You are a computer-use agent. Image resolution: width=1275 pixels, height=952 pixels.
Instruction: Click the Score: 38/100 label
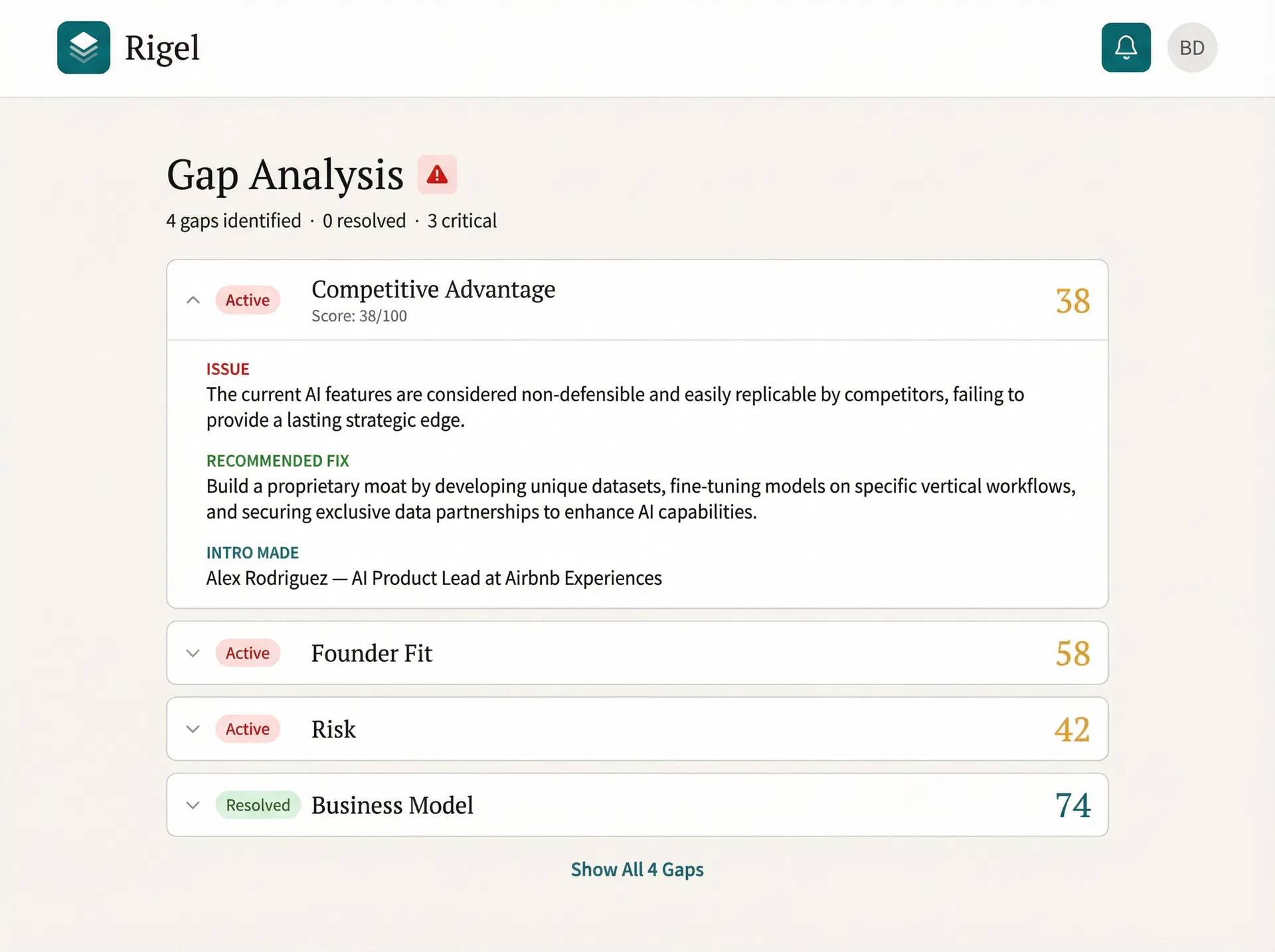point(359,315)
